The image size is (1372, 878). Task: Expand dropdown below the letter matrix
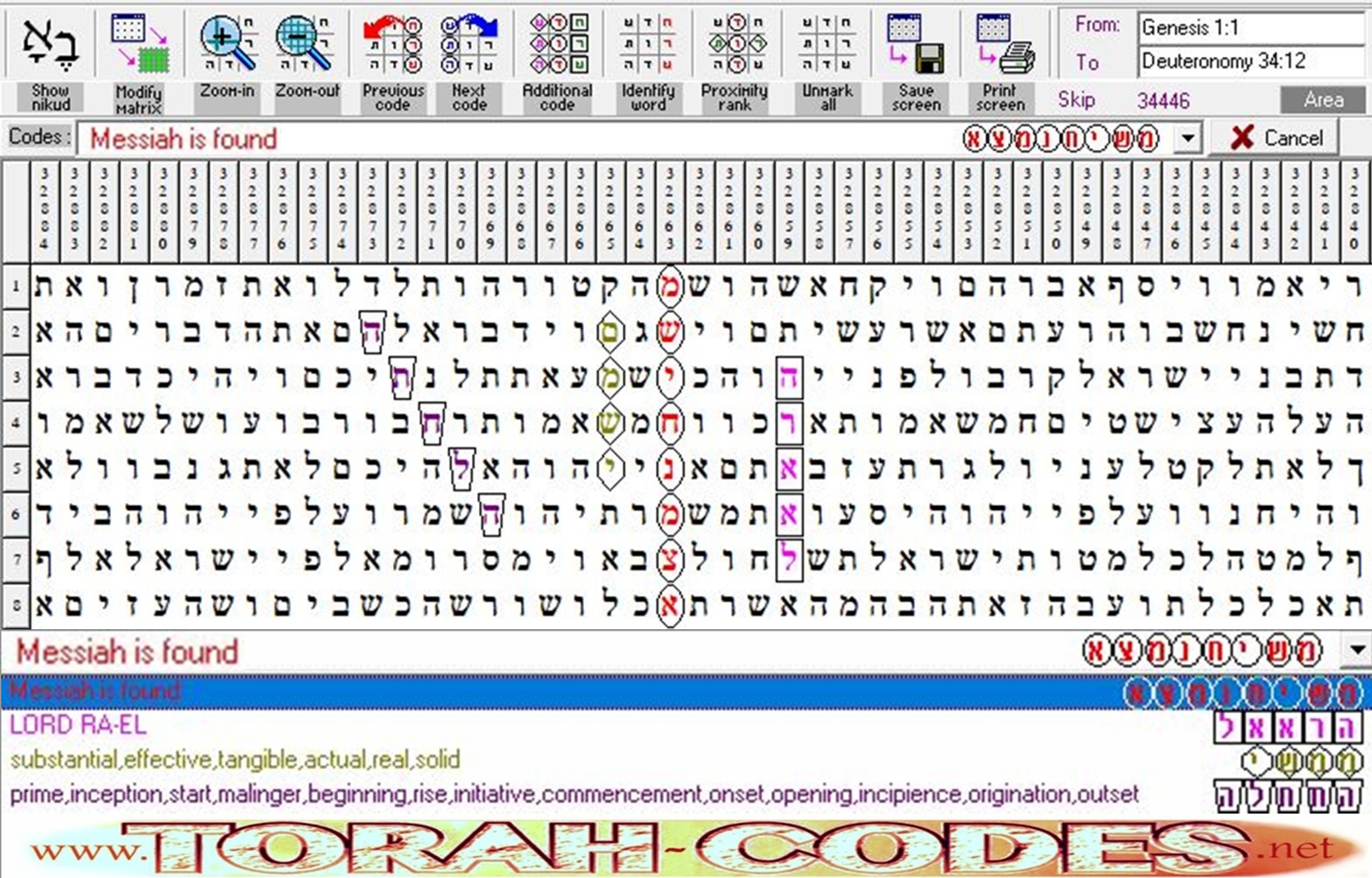pos(1356,651)
